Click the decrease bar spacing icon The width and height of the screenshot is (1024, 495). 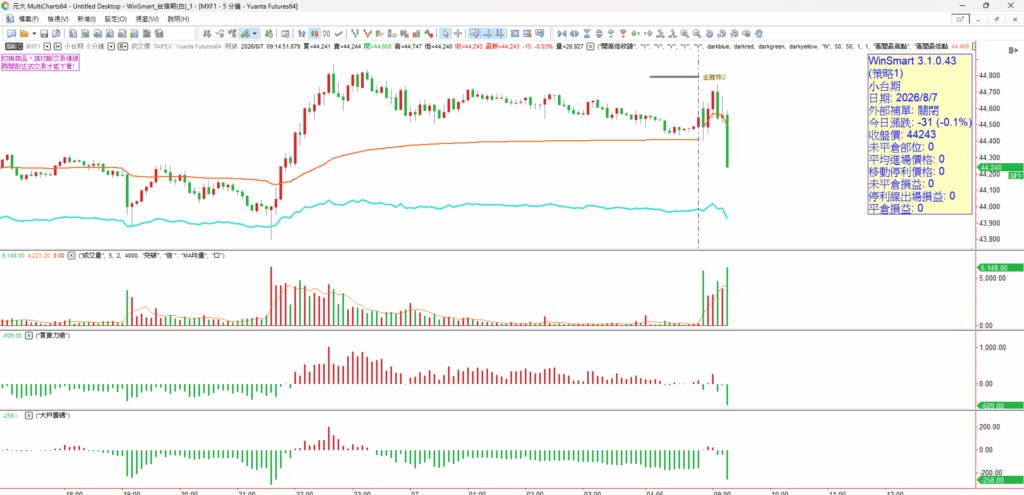pyautogui.click(x=561, y=33)
